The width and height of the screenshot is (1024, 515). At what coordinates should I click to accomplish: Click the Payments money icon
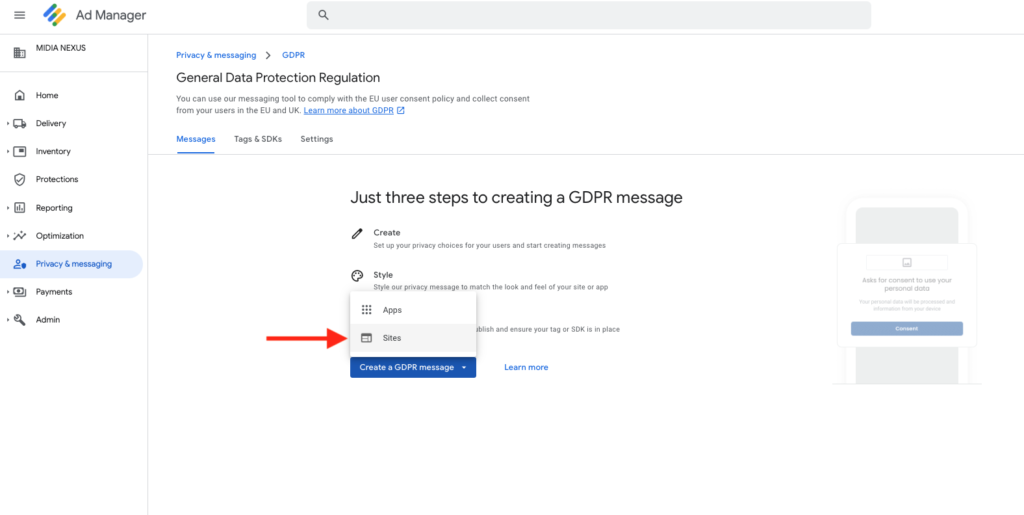[x=20, y=292]
